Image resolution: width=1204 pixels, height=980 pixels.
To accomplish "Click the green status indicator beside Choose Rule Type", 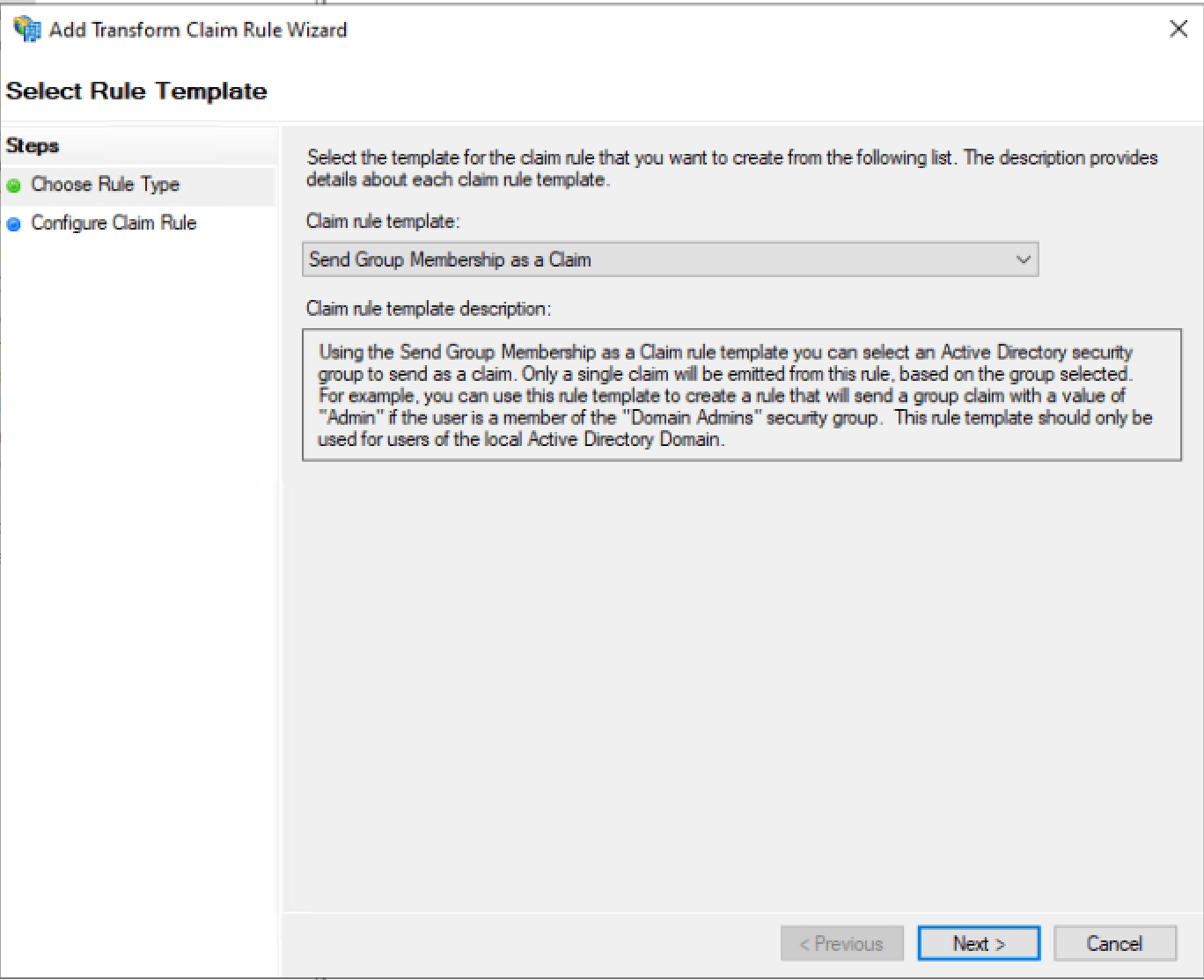I will coord(14,185).
